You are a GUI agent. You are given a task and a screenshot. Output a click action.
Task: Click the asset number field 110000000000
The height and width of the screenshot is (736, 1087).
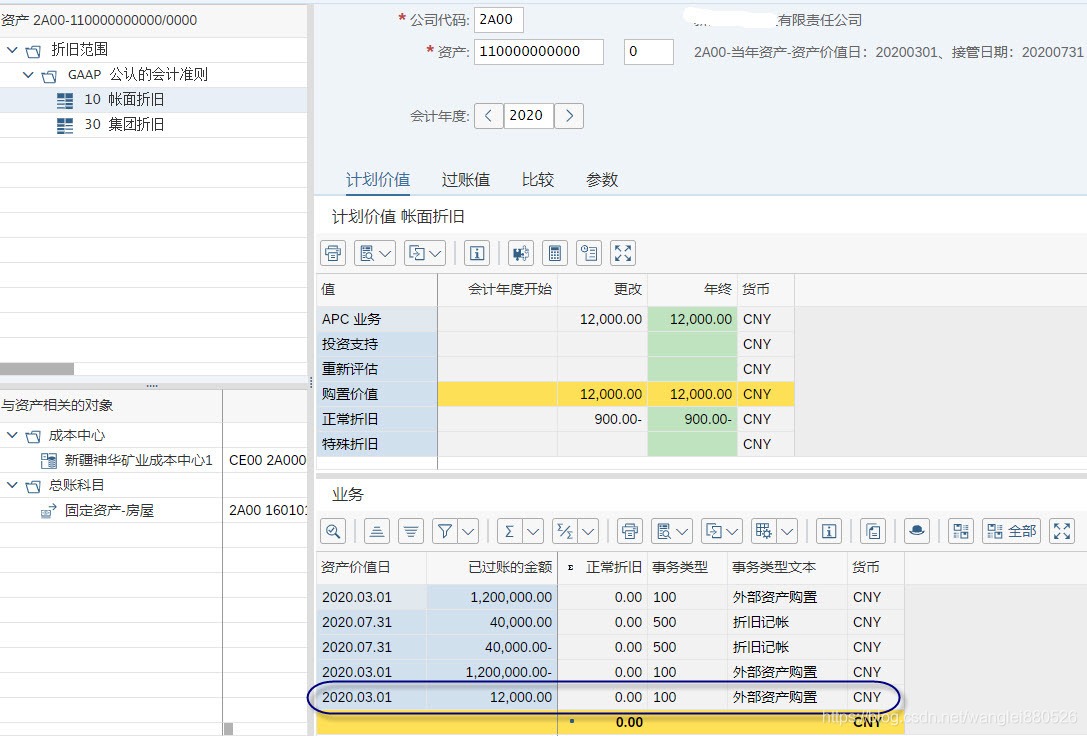click(x=539, y=52)
